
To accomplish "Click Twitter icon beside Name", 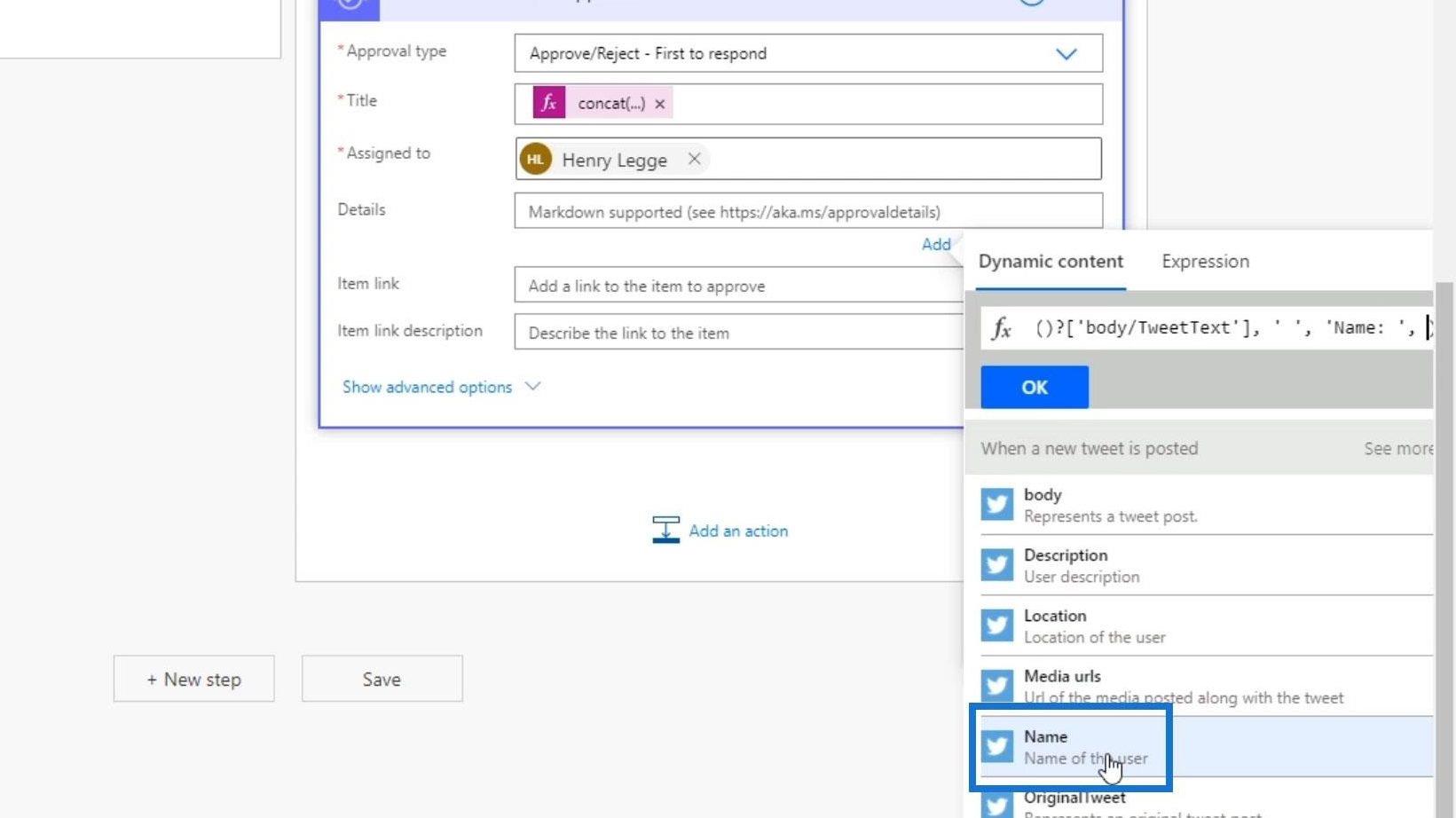I will pos(996,746).
